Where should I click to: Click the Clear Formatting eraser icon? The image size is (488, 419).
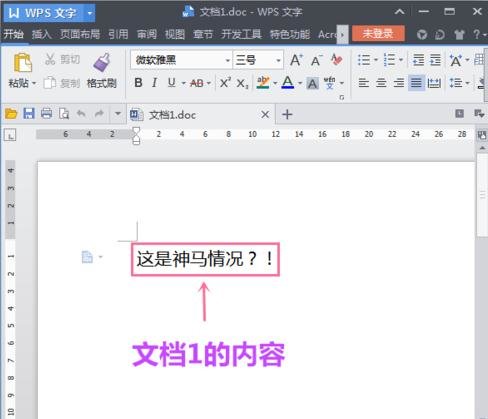[337, 60]
